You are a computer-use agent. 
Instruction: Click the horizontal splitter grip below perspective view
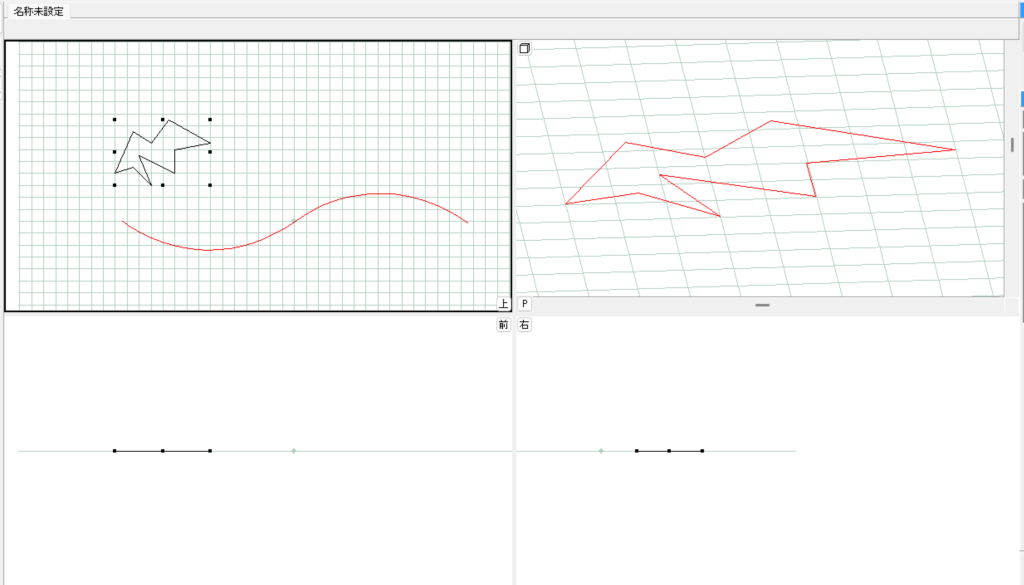point(762,305)
